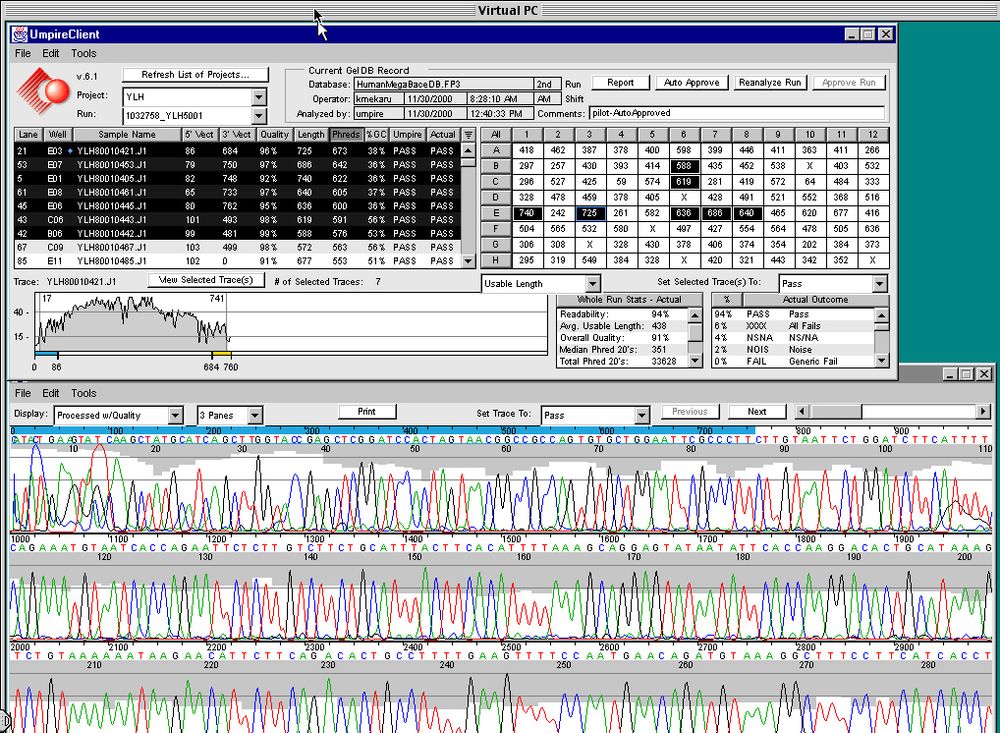Expand the Project YLH dropdown
Screen dimensions: 1000x733
pyautogui.click(x=258, y=97)
